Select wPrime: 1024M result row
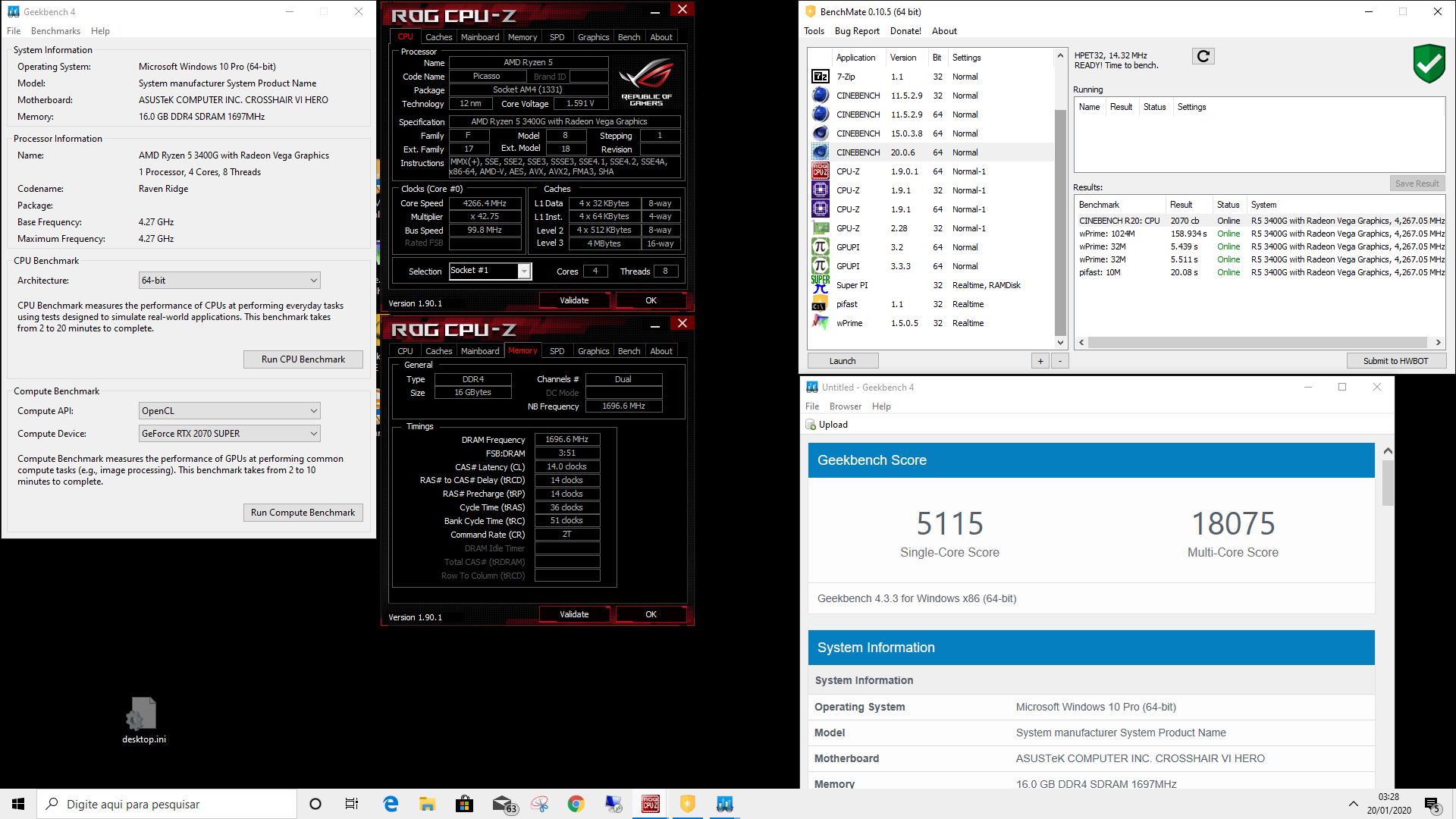1456x819 pixels. point(1260,234)
